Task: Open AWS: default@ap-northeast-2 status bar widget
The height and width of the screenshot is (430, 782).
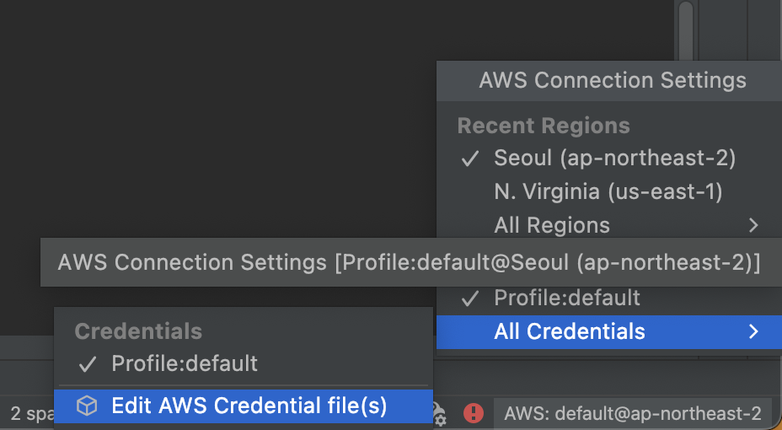Action: [632, 414]
